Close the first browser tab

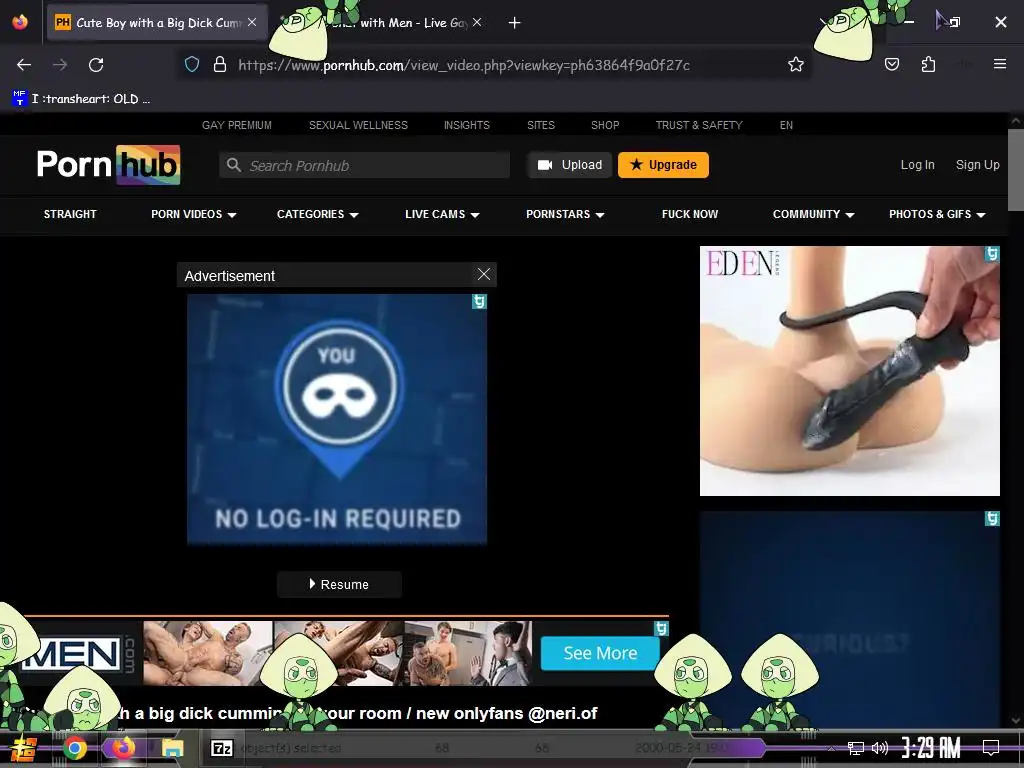click(x=252, y=22)
